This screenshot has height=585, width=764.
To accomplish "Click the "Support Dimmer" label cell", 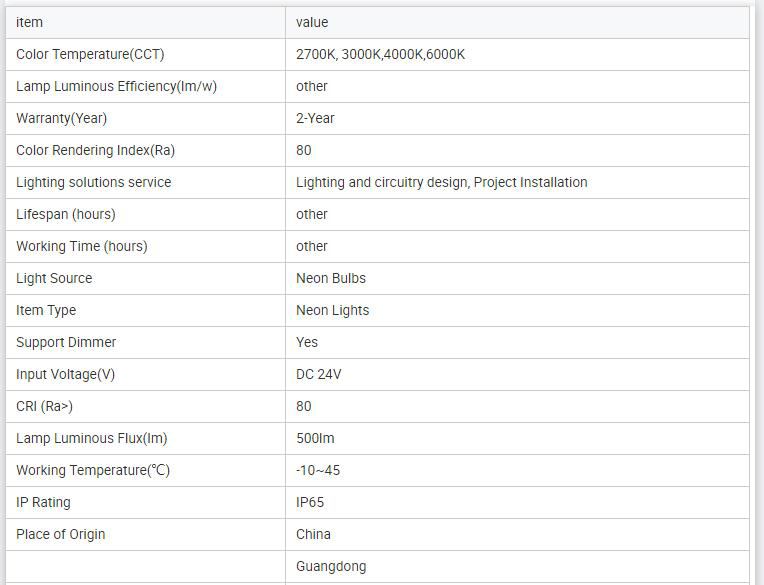I will point(66,343).
